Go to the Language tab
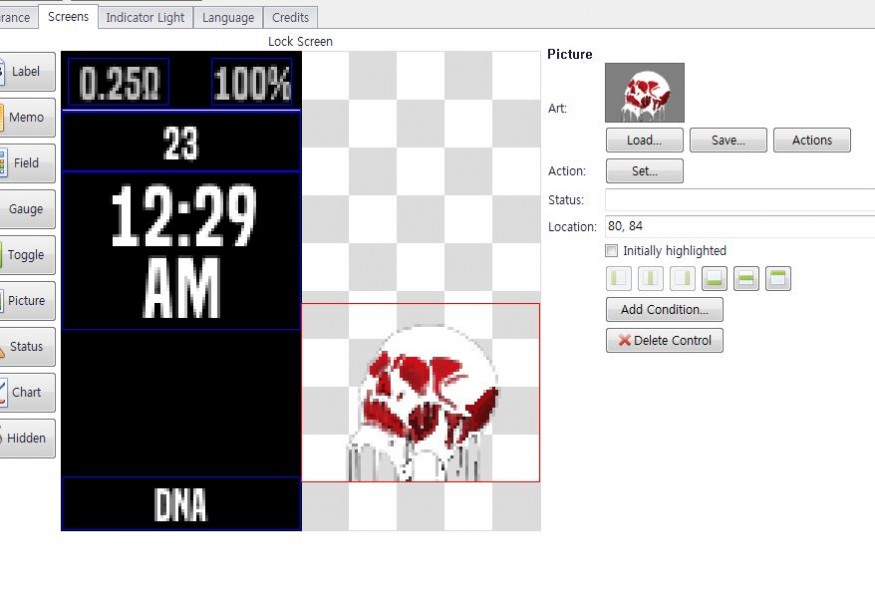This screenshot has height=594, width=875. click(x=228, y=18)
